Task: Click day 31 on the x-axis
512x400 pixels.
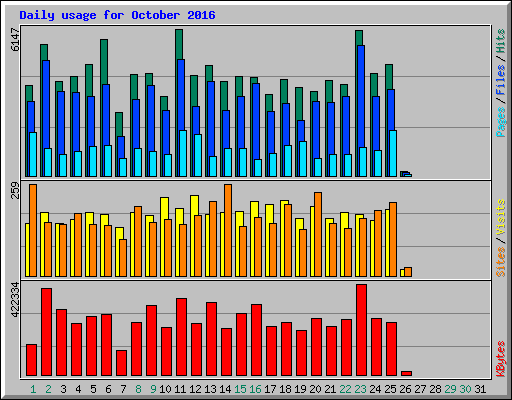Action: (x=480, y=389)
